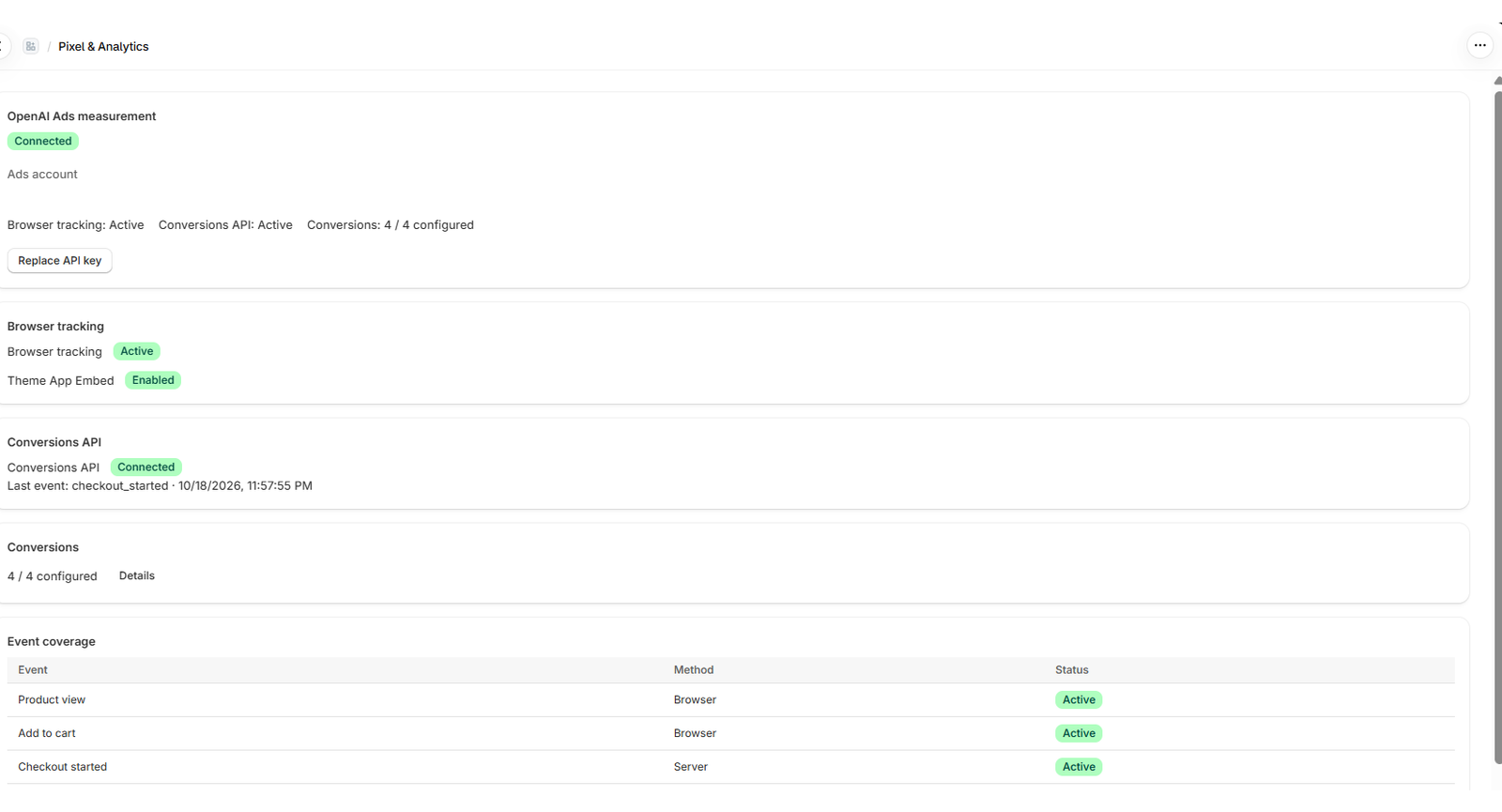
Task: Click the 'Conversions API: Active' summary text
Action: [x=225, y=225]
